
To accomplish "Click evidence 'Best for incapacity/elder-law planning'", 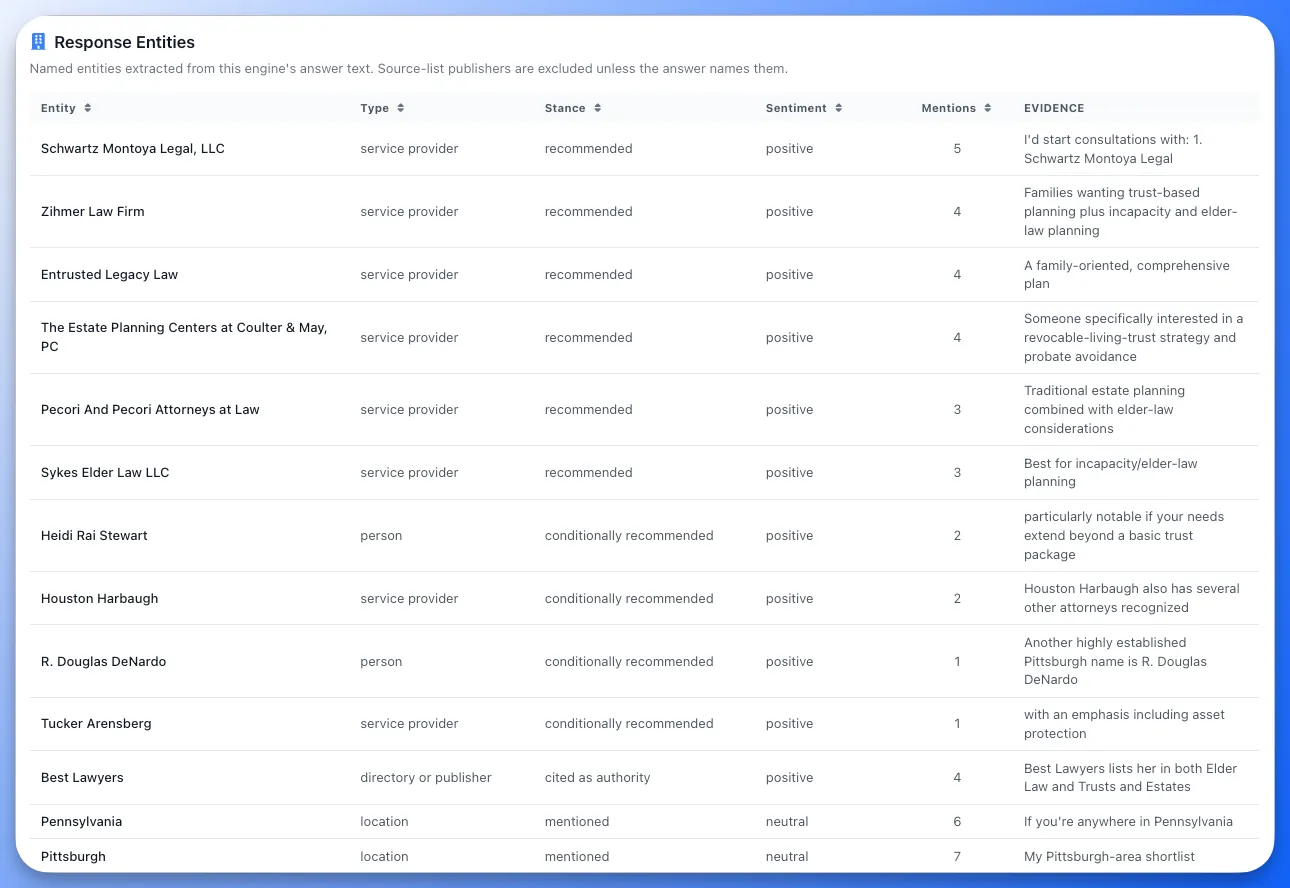I will (x=1110, y=473).
